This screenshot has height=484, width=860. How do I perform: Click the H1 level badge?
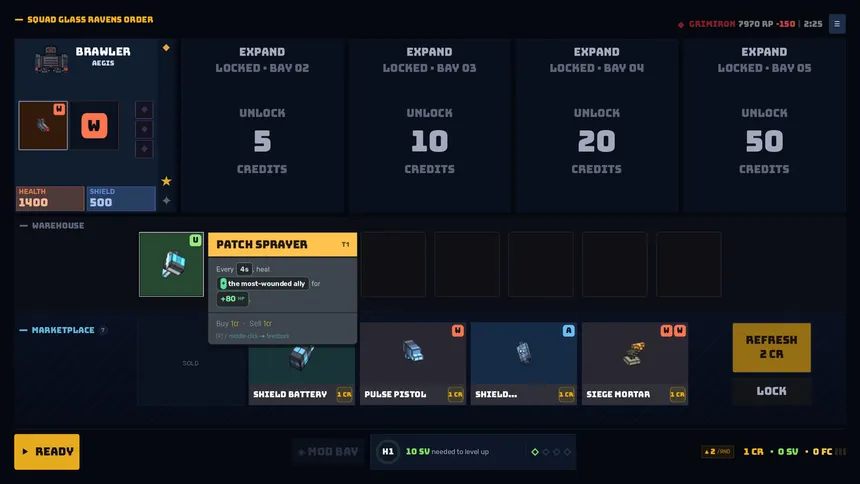pyautogui.click(x=388, y=452)
